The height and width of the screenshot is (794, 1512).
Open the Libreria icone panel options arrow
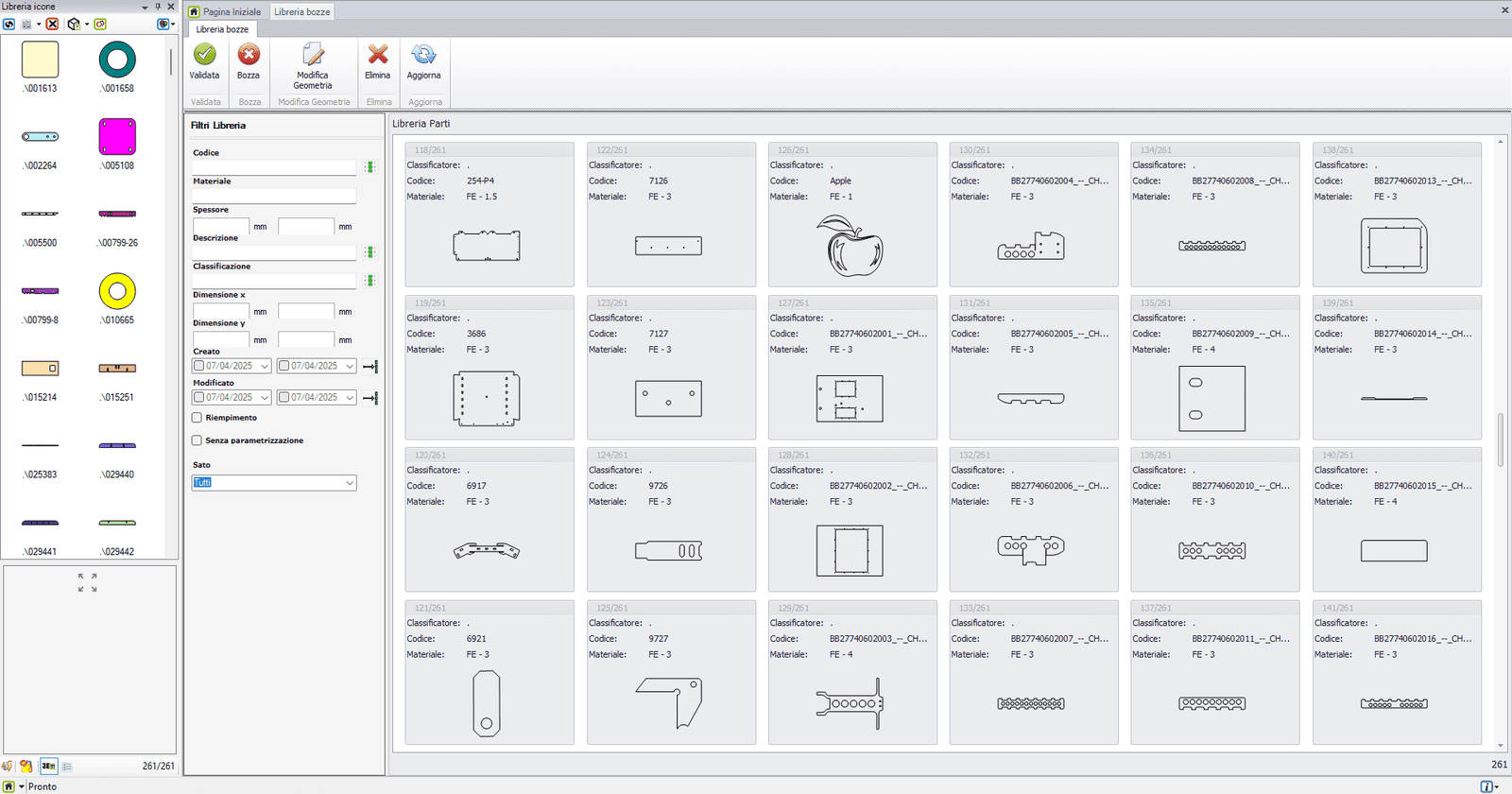point(145,7)
